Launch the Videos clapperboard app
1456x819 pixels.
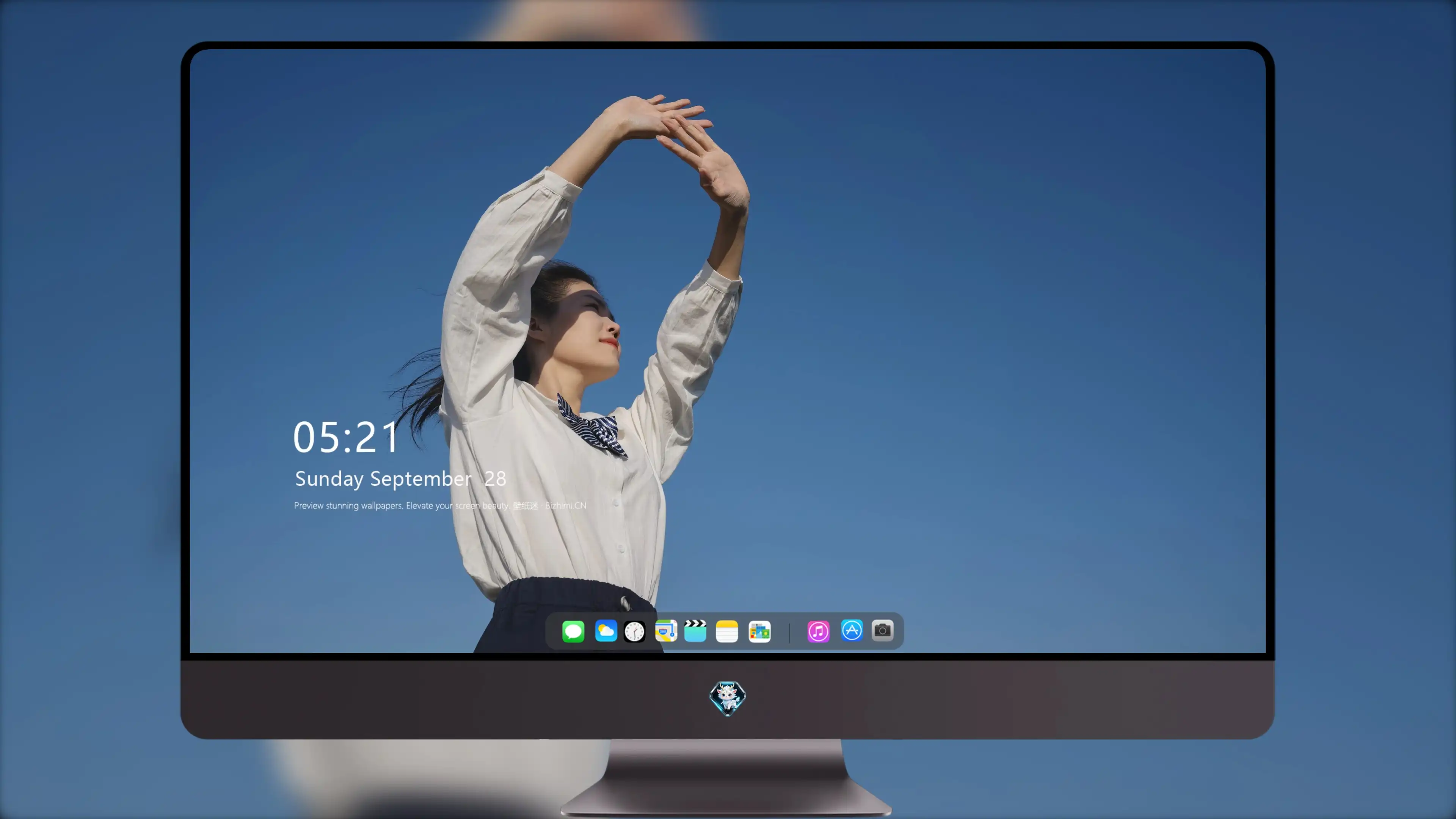click(x=695, y=631)
